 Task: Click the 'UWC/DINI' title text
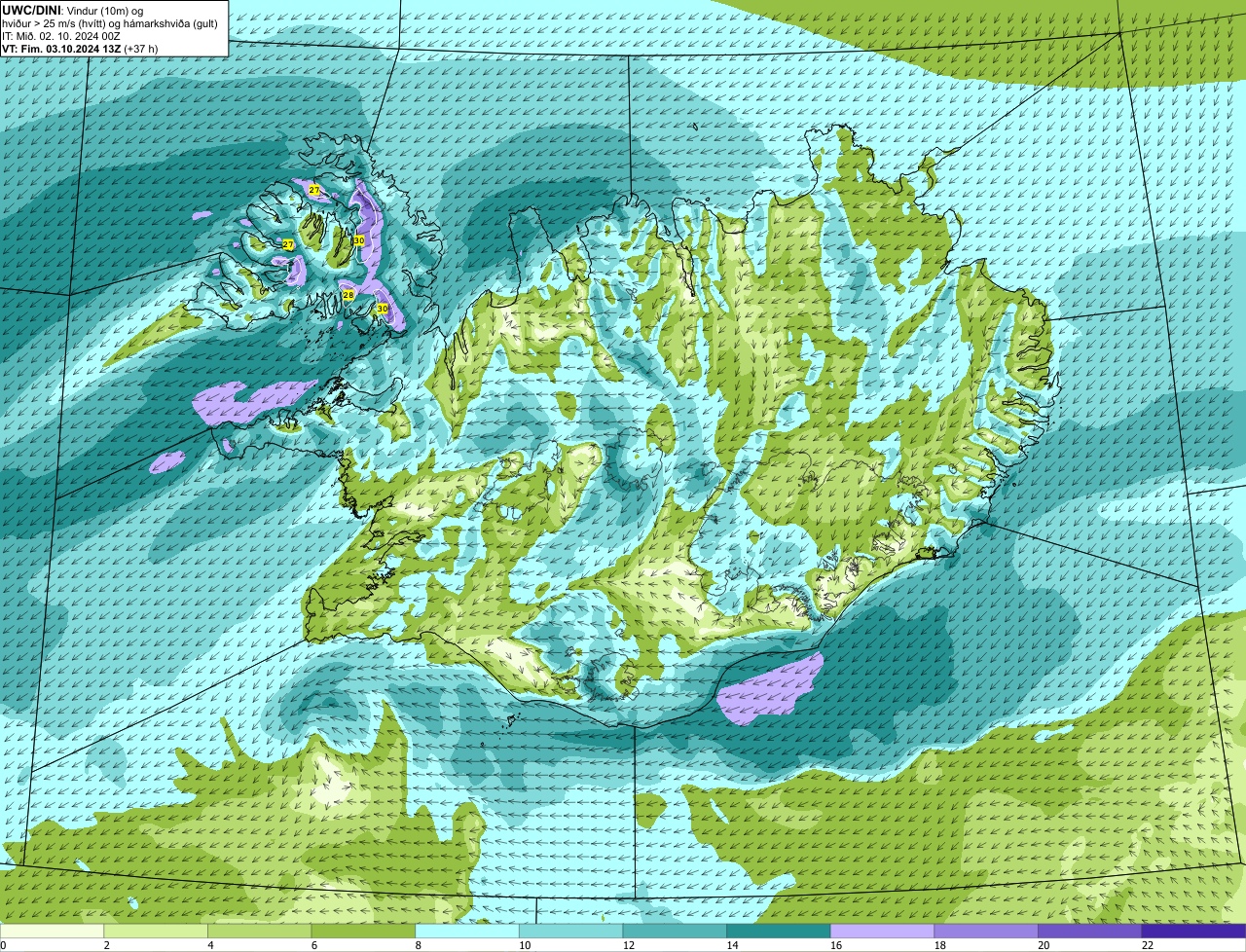(32, 10)
